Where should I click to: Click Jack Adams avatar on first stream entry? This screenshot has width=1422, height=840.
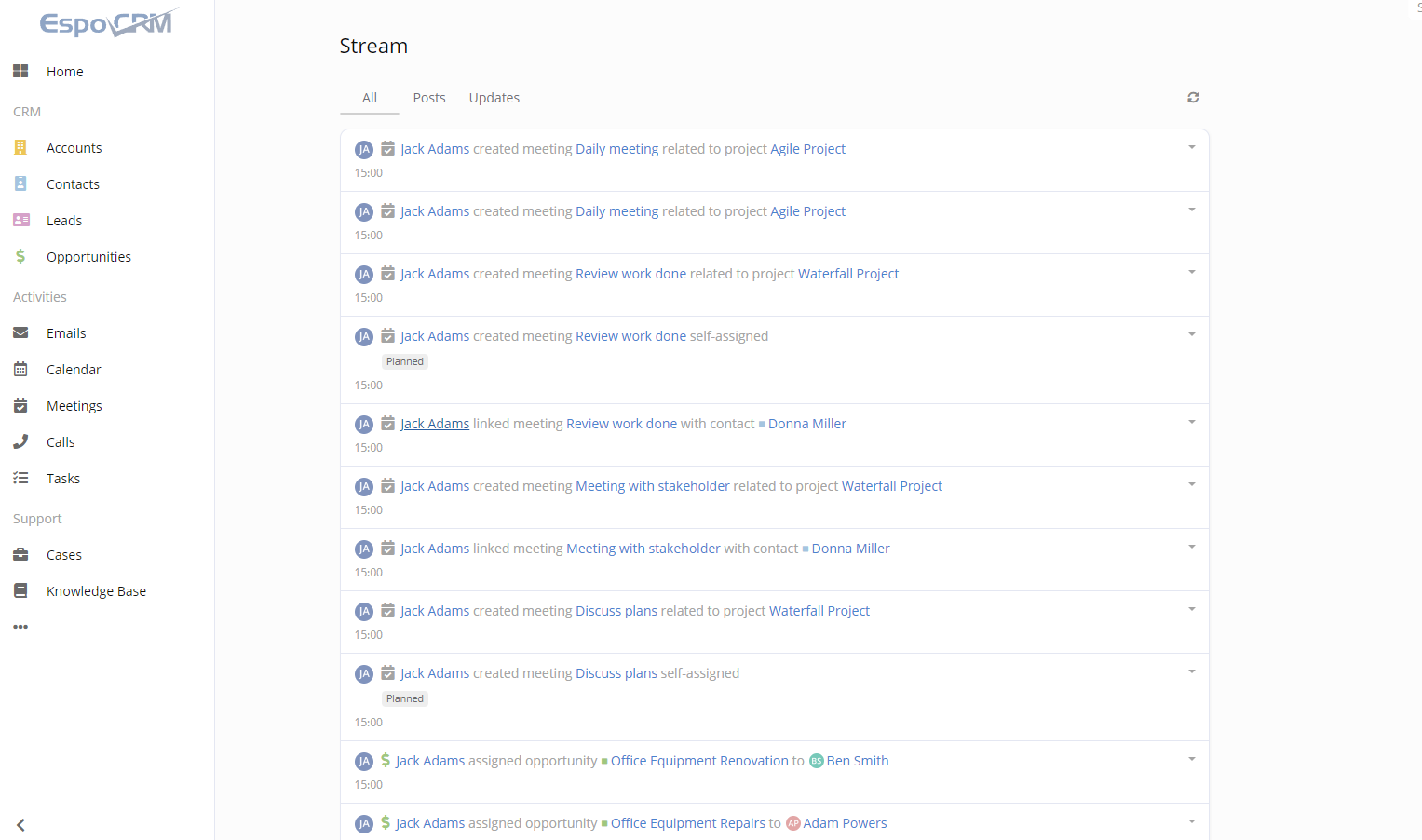[x=364, y=150]
